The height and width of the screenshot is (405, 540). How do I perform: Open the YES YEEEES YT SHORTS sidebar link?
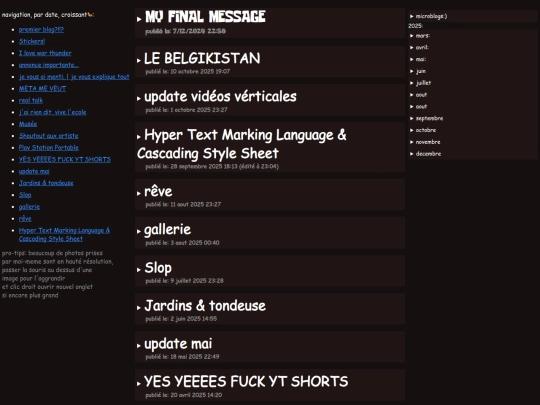coord(65,159)
